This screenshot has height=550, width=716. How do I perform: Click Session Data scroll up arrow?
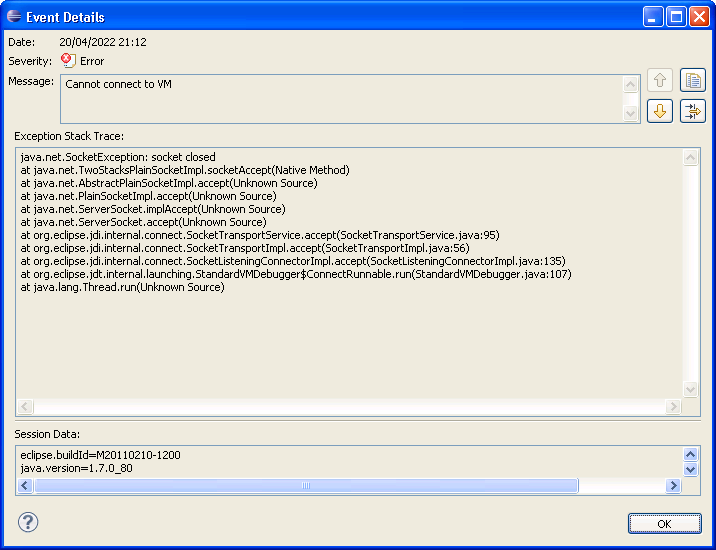tap(690, 455)
